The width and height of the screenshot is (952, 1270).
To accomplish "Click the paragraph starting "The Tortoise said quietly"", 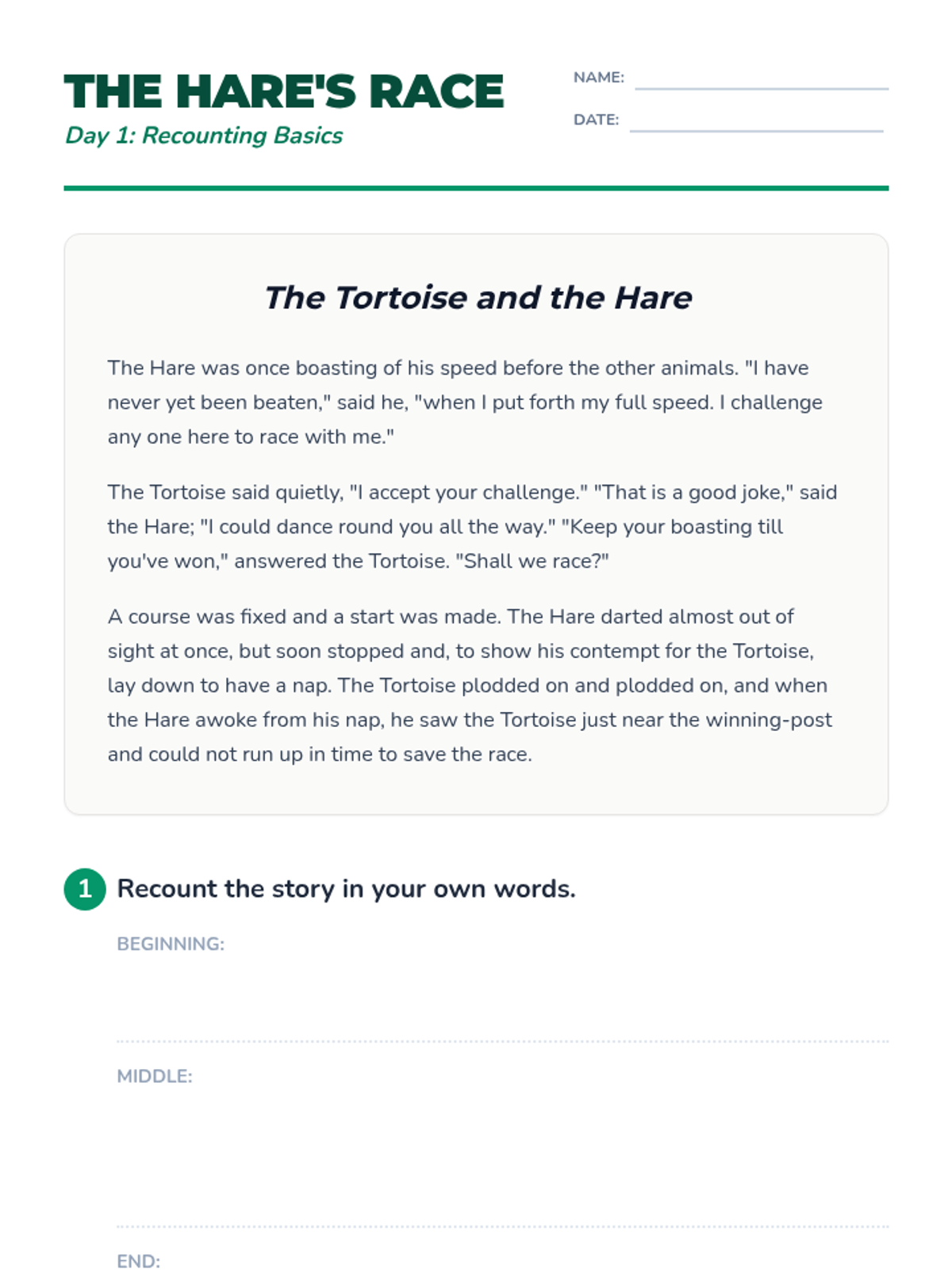I will pos(472,526).
